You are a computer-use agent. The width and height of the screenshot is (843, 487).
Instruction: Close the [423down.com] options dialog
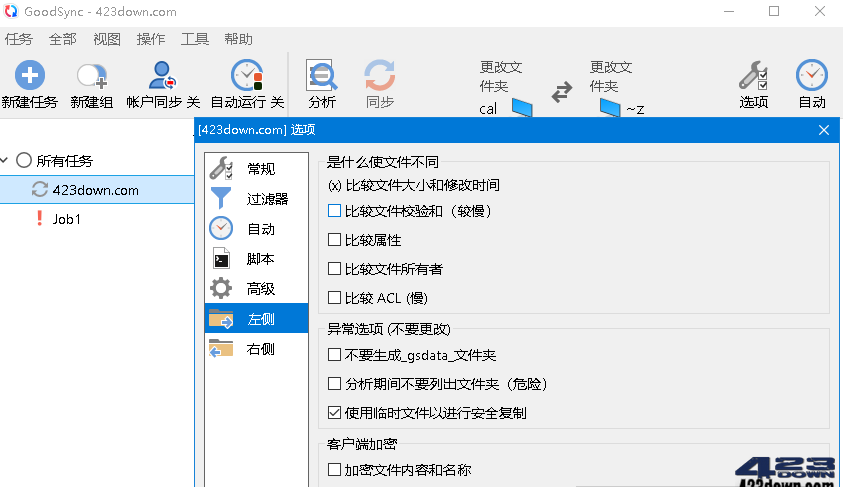(824, 130)
